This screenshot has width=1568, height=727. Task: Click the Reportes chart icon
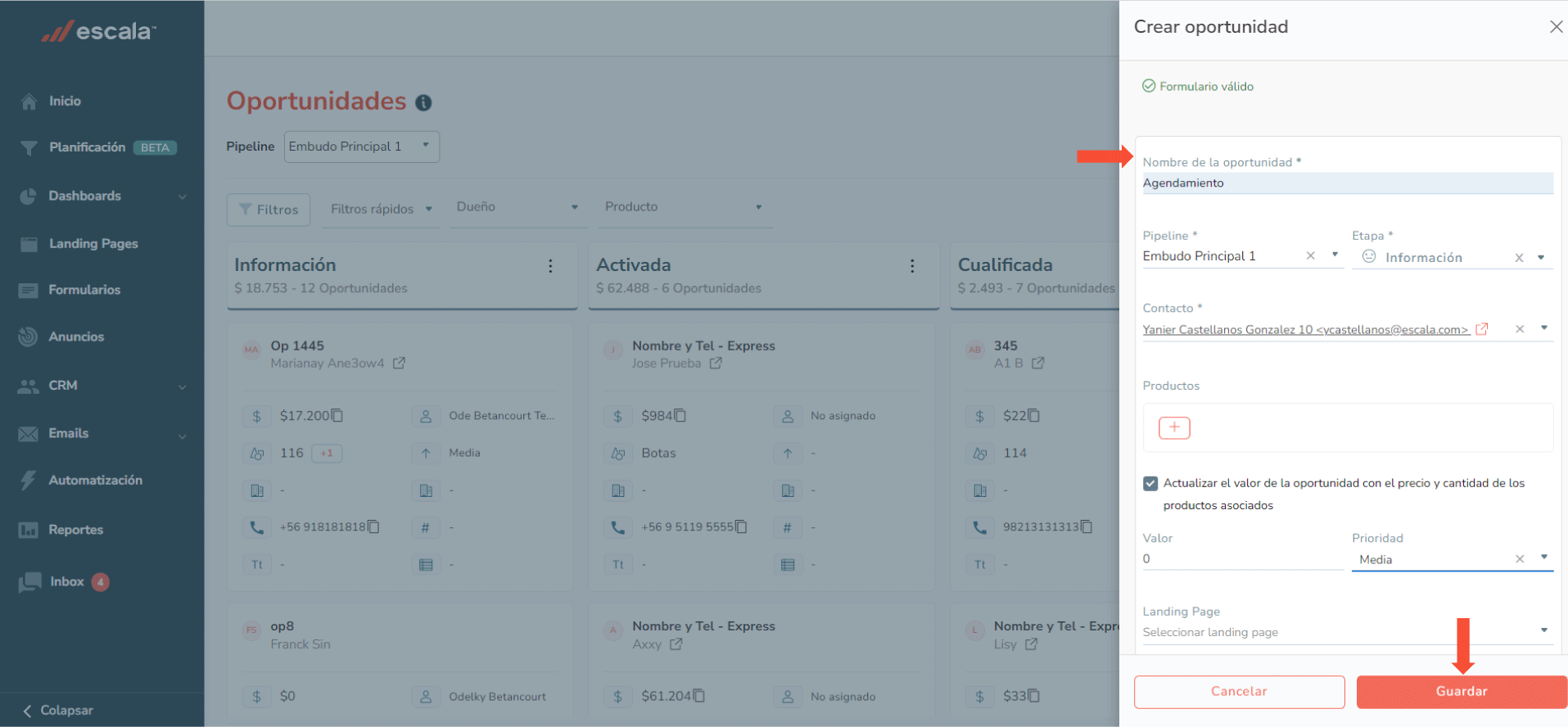(x=28, y=530)
